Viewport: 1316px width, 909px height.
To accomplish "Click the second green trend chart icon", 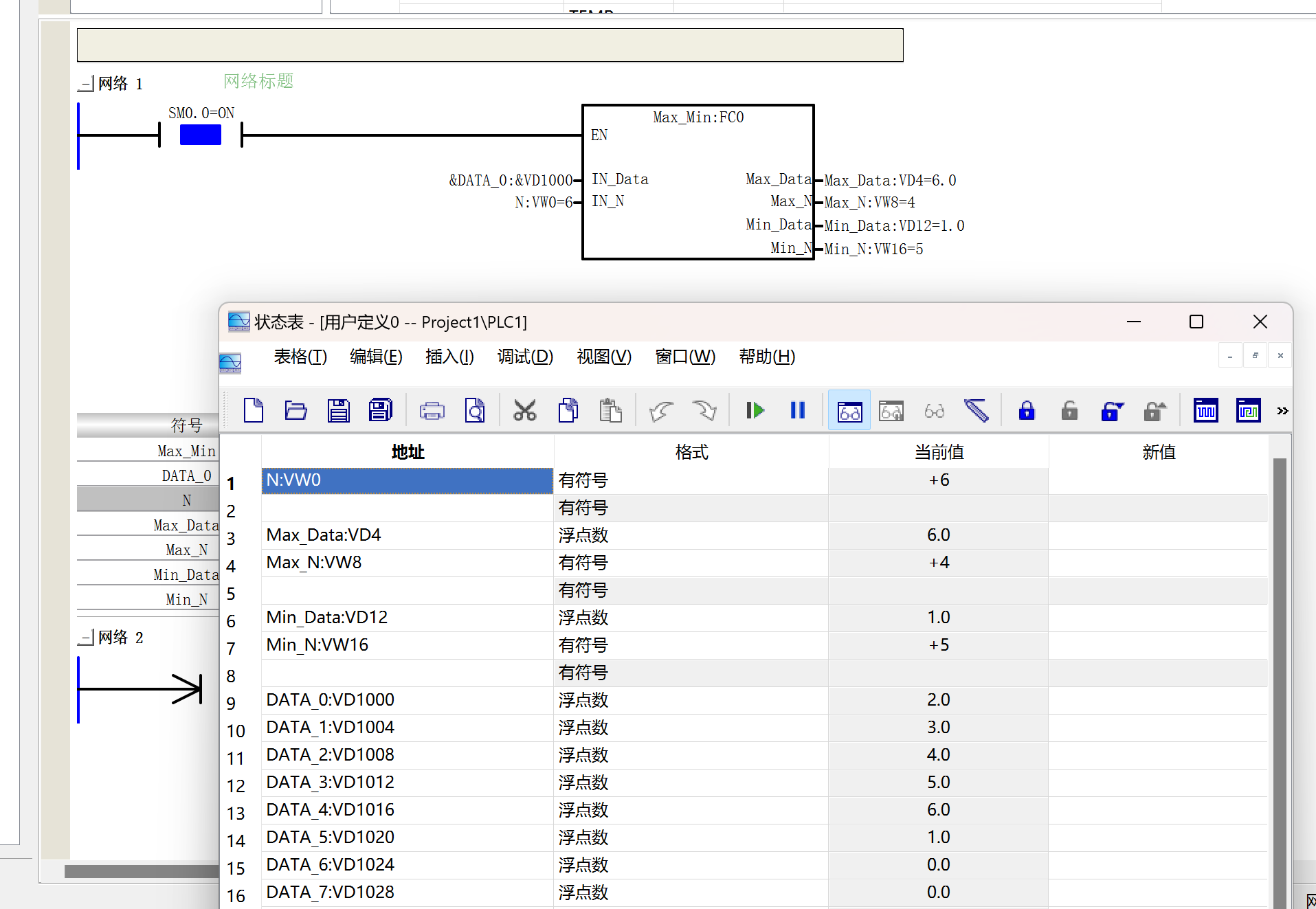I will (1248, 411).
